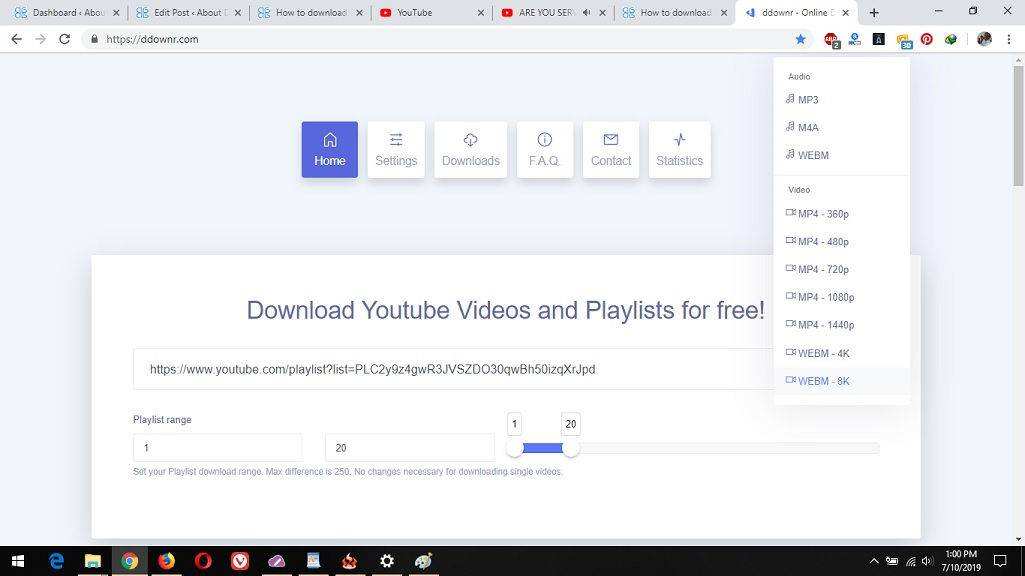1025x576 pixels.
Task: Click the Chrome taskbar icon
Action: pyautogui.click(x=129, y=561)
